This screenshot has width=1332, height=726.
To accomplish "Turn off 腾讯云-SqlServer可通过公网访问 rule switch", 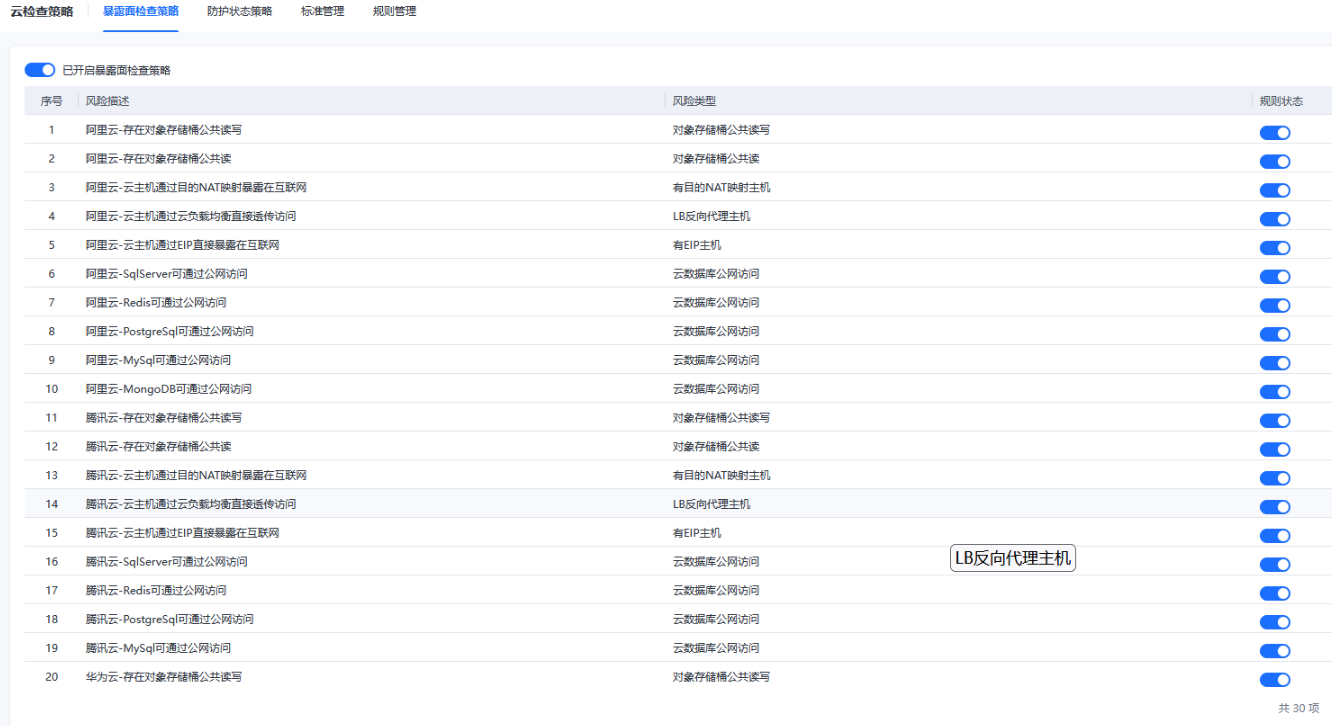I will pos(1275,564).
